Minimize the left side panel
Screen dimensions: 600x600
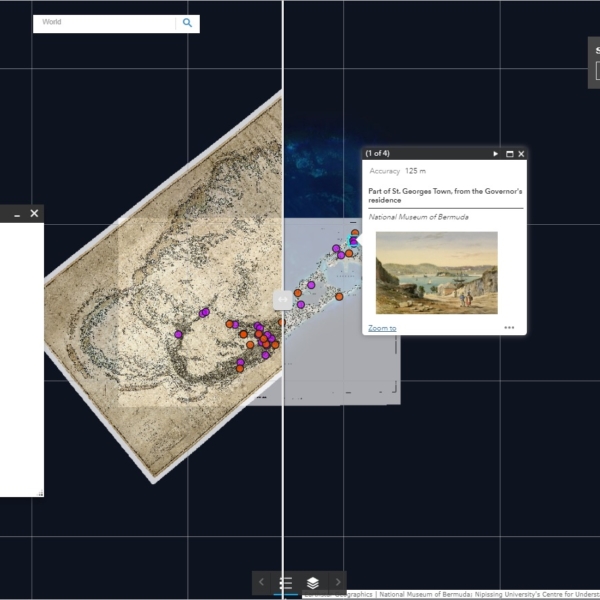(x=17, y=213)
